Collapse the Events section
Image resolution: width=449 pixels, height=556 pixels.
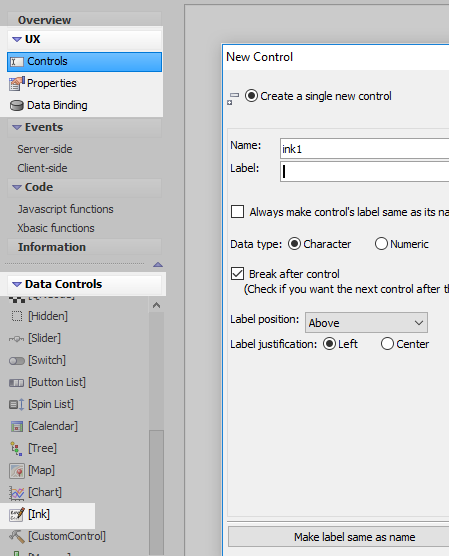click(17, 127)
